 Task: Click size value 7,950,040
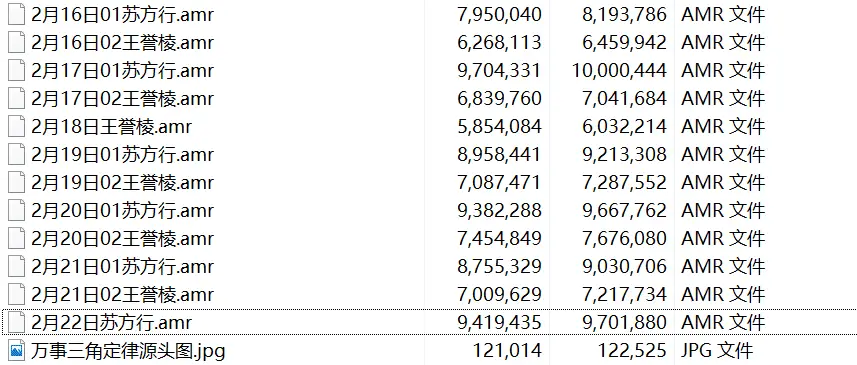pyautogui.click(x=499, y=15)
